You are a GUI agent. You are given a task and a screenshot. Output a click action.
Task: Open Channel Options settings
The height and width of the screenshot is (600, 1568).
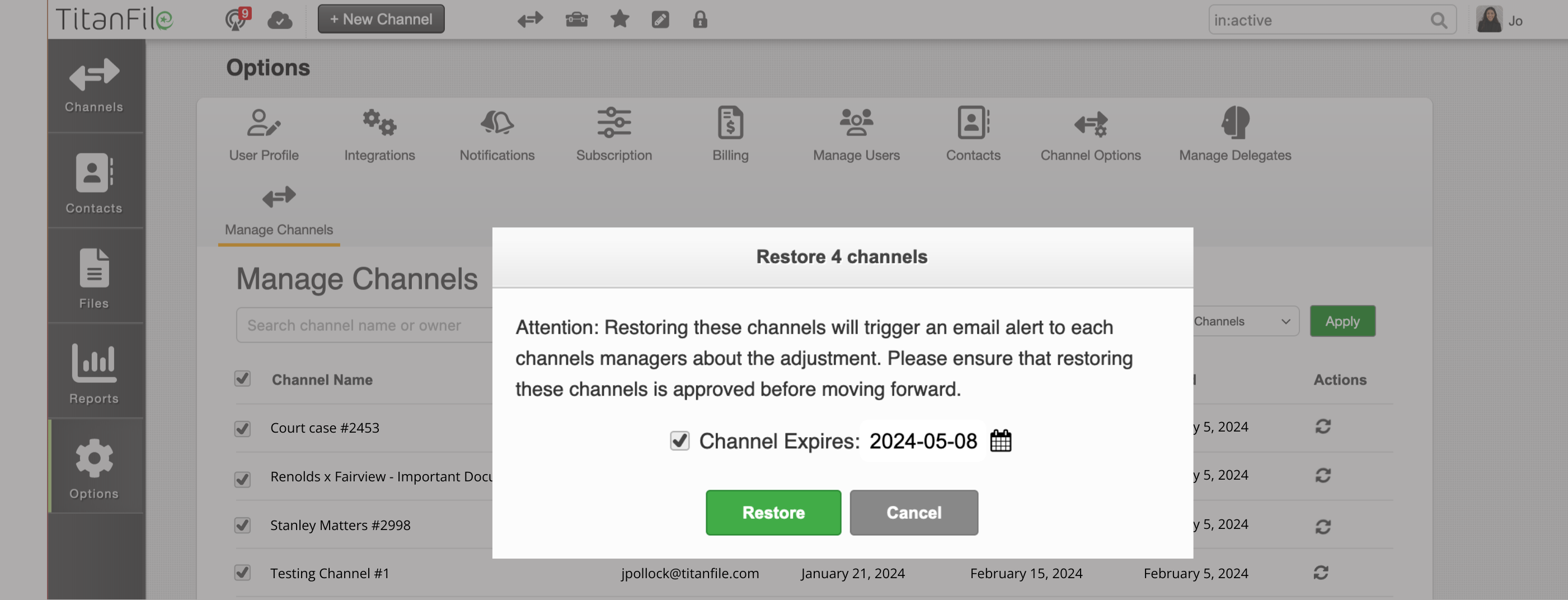(x=1090, y=134)
